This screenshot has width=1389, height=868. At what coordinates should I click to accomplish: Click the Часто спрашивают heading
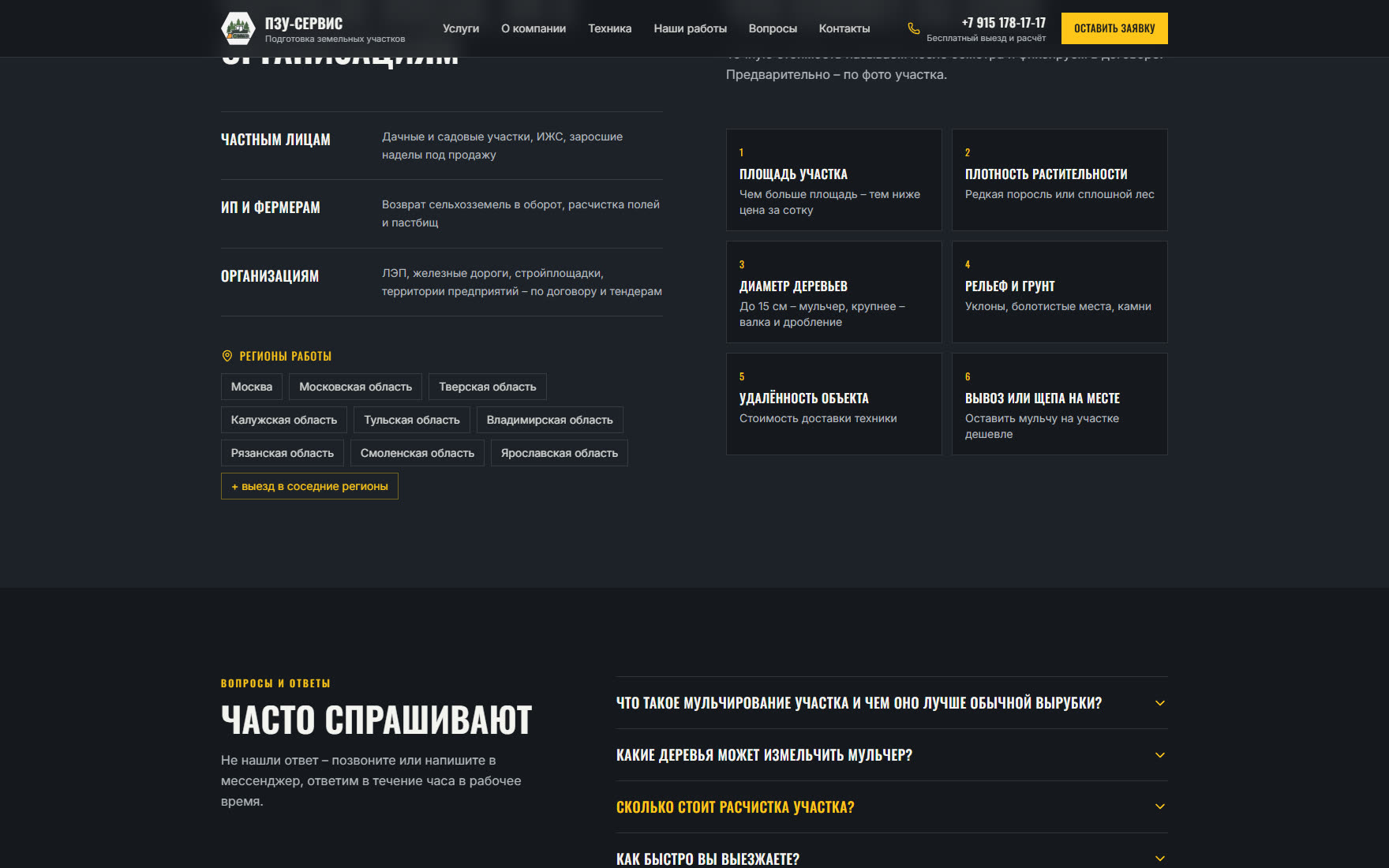[376, 720]
